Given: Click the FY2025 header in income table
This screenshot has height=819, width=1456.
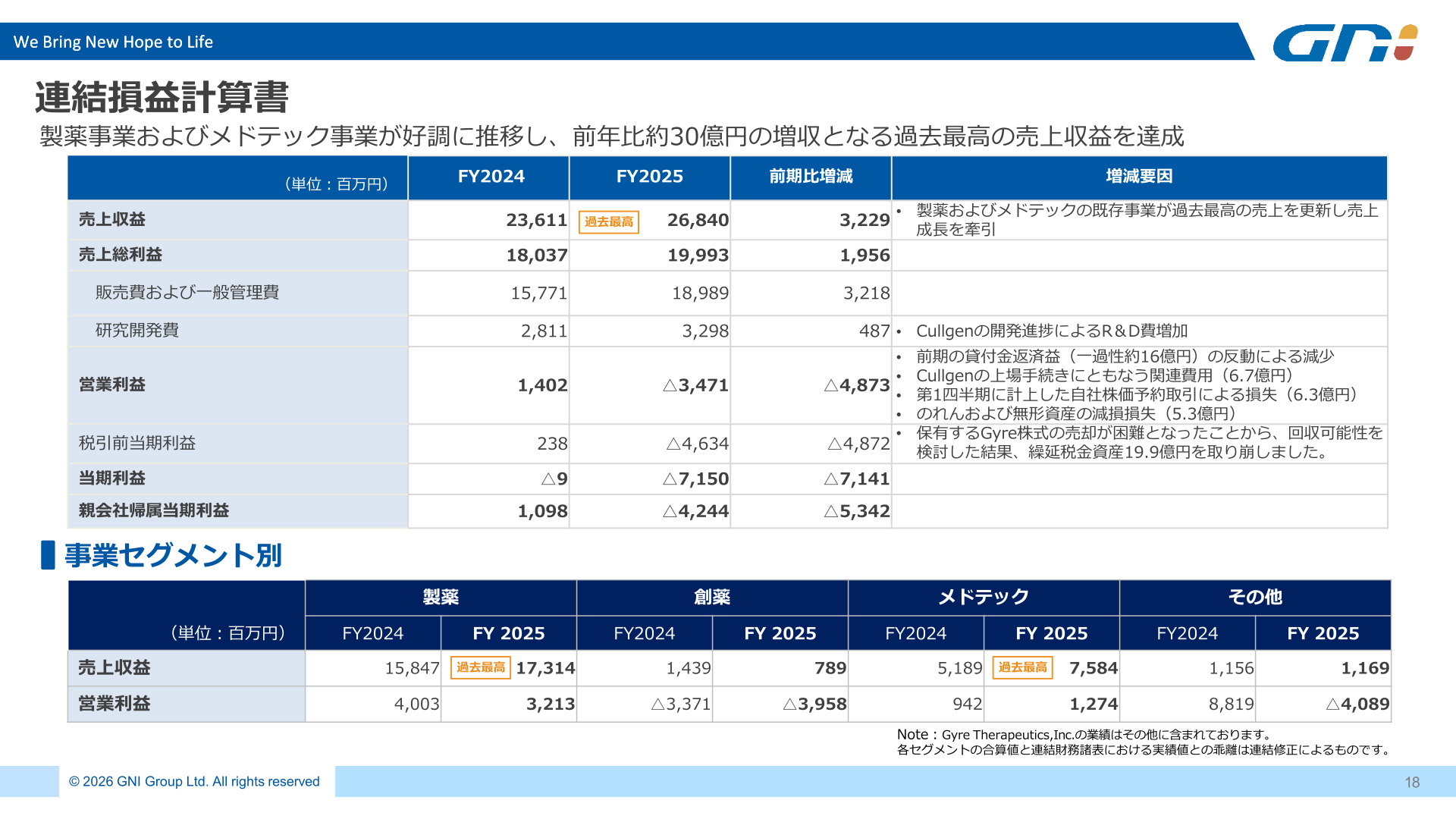Looking at the screenshot, I should (x=650, y=176).
